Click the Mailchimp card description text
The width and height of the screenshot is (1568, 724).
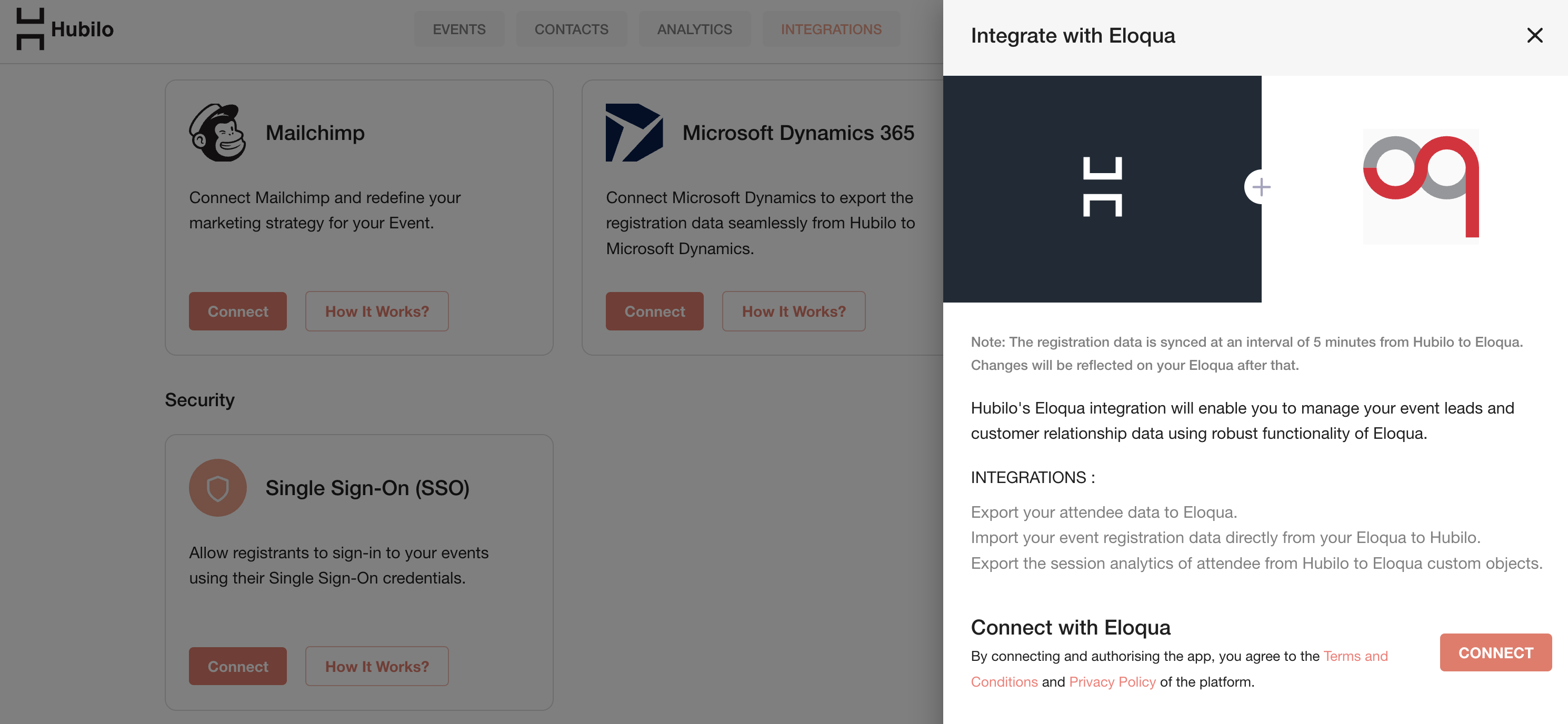click(324, 210)
